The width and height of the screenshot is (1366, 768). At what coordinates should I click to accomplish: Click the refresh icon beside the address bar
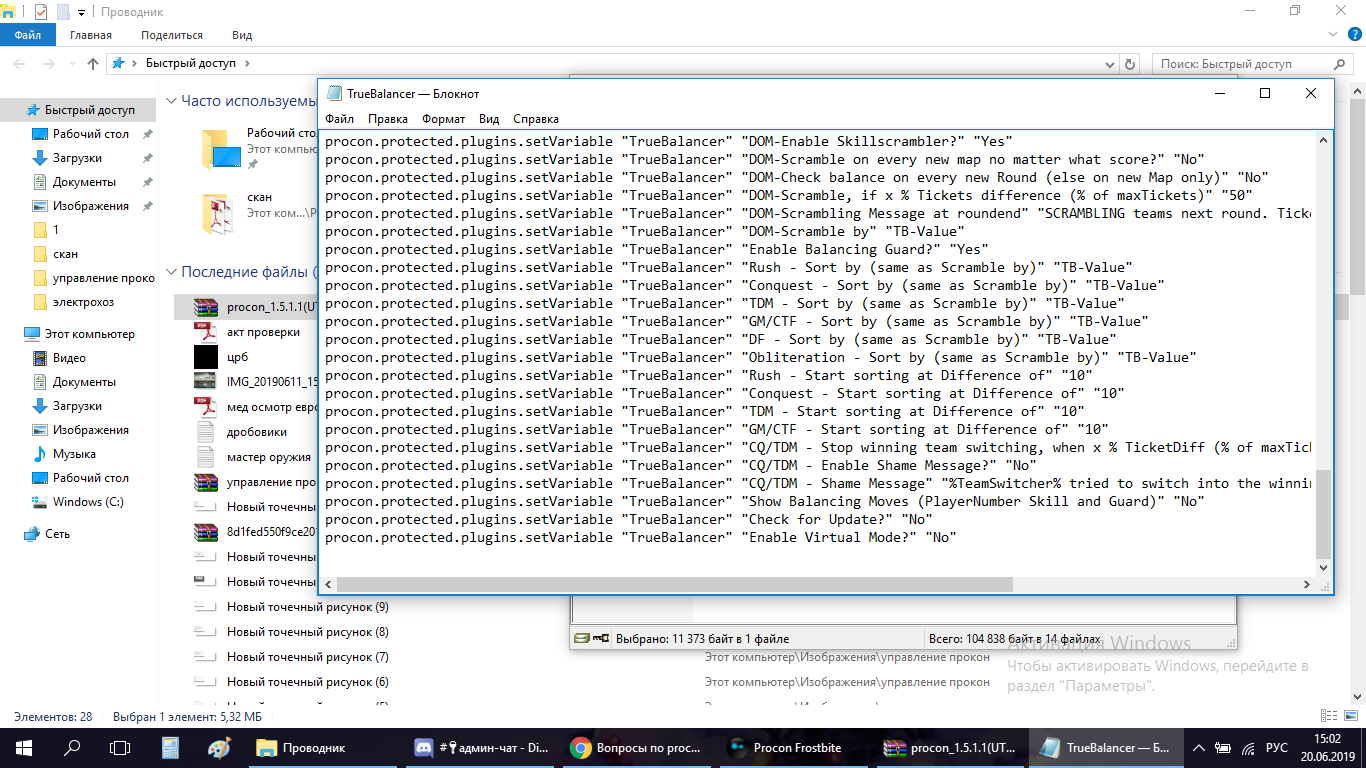1131,63
